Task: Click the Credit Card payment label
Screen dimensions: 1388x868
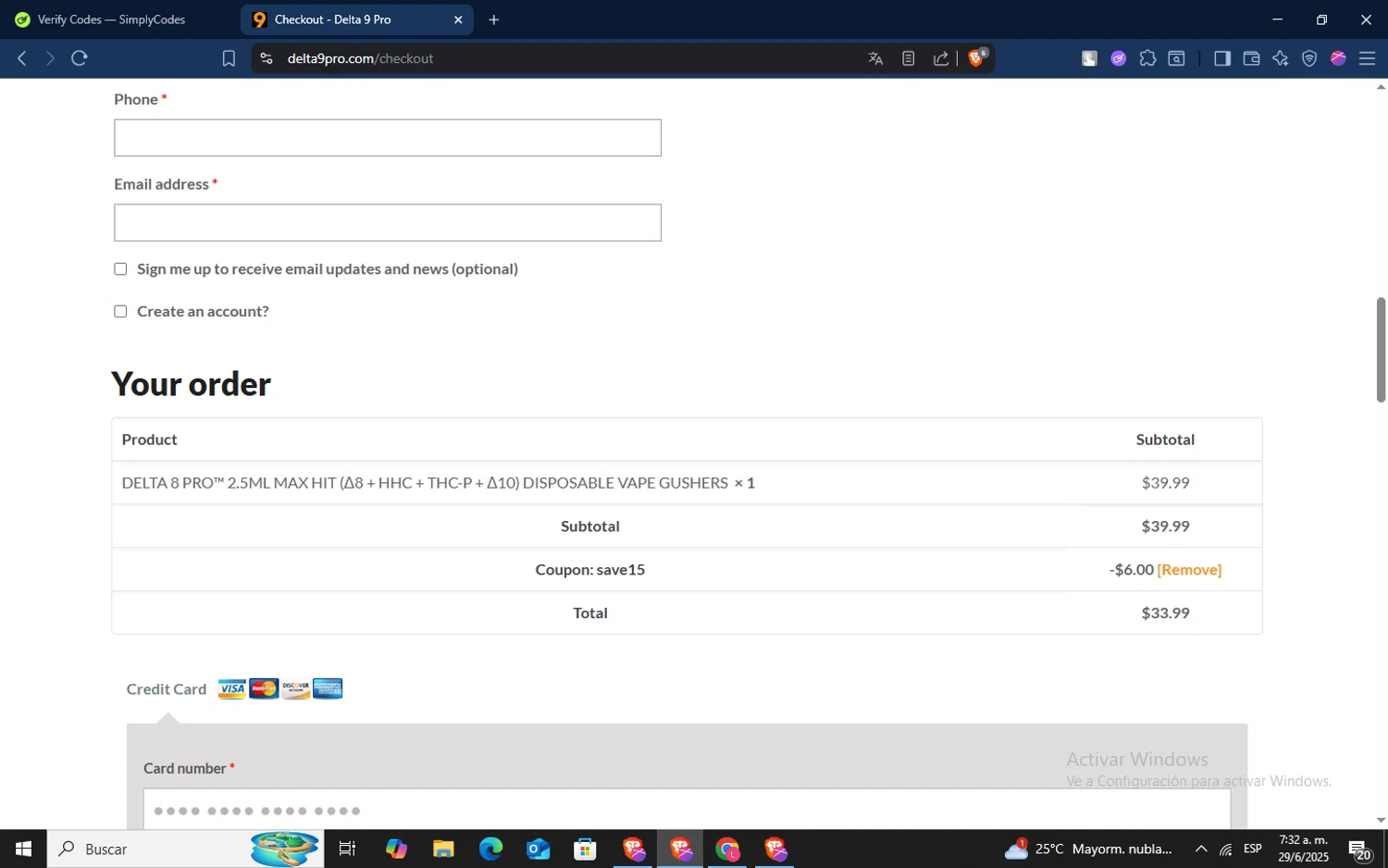Action: pyautogui.click(x=167, y=689)
